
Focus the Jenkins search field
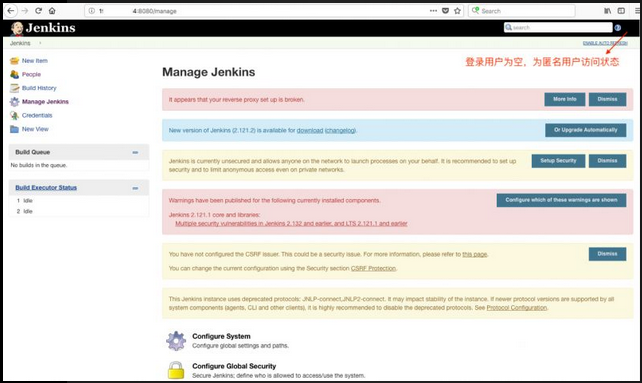[558, 27]
